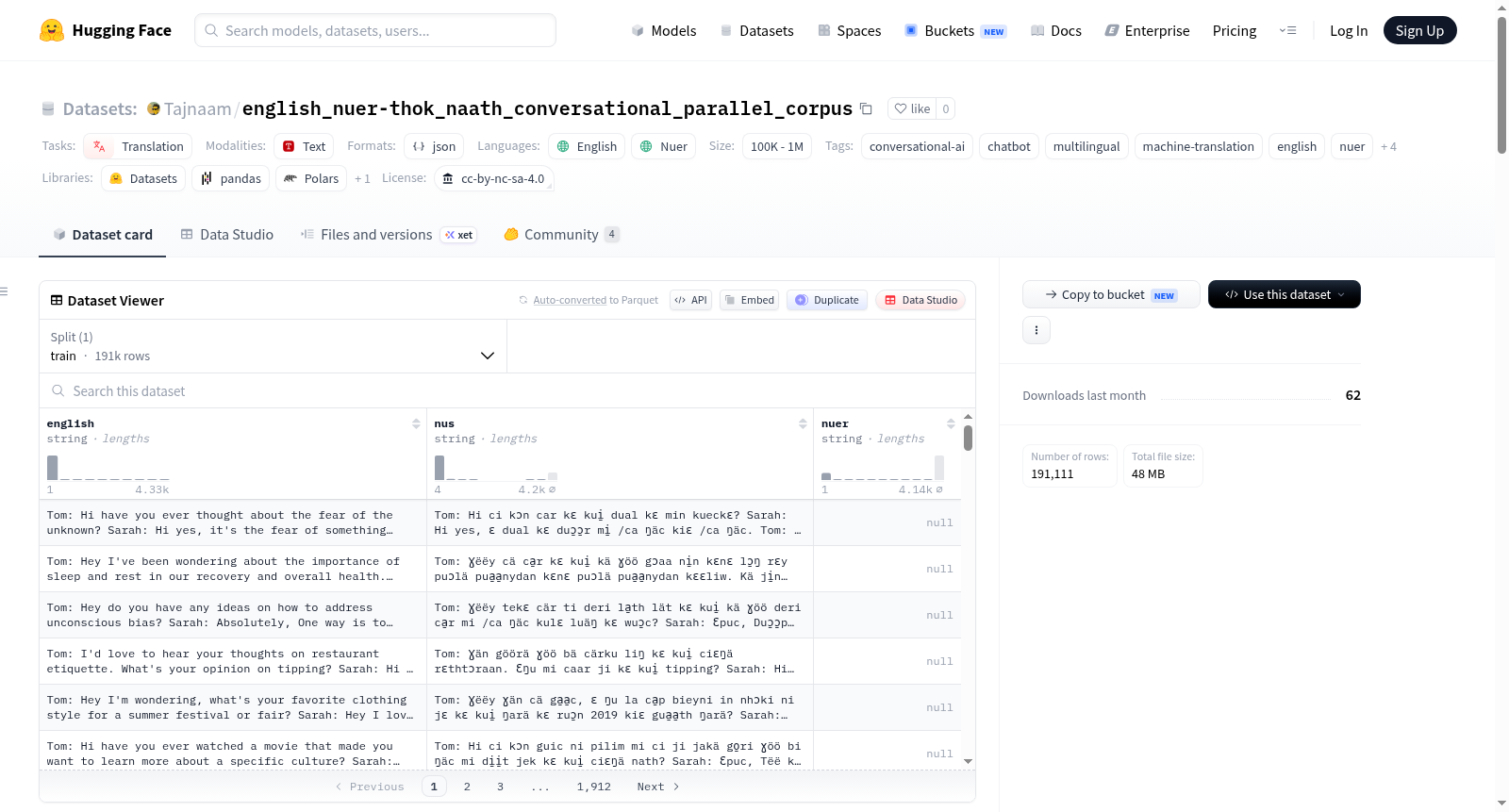Open the three-dot more options button
Viewport: 1509px width, 812px height.
point(1036,330)
